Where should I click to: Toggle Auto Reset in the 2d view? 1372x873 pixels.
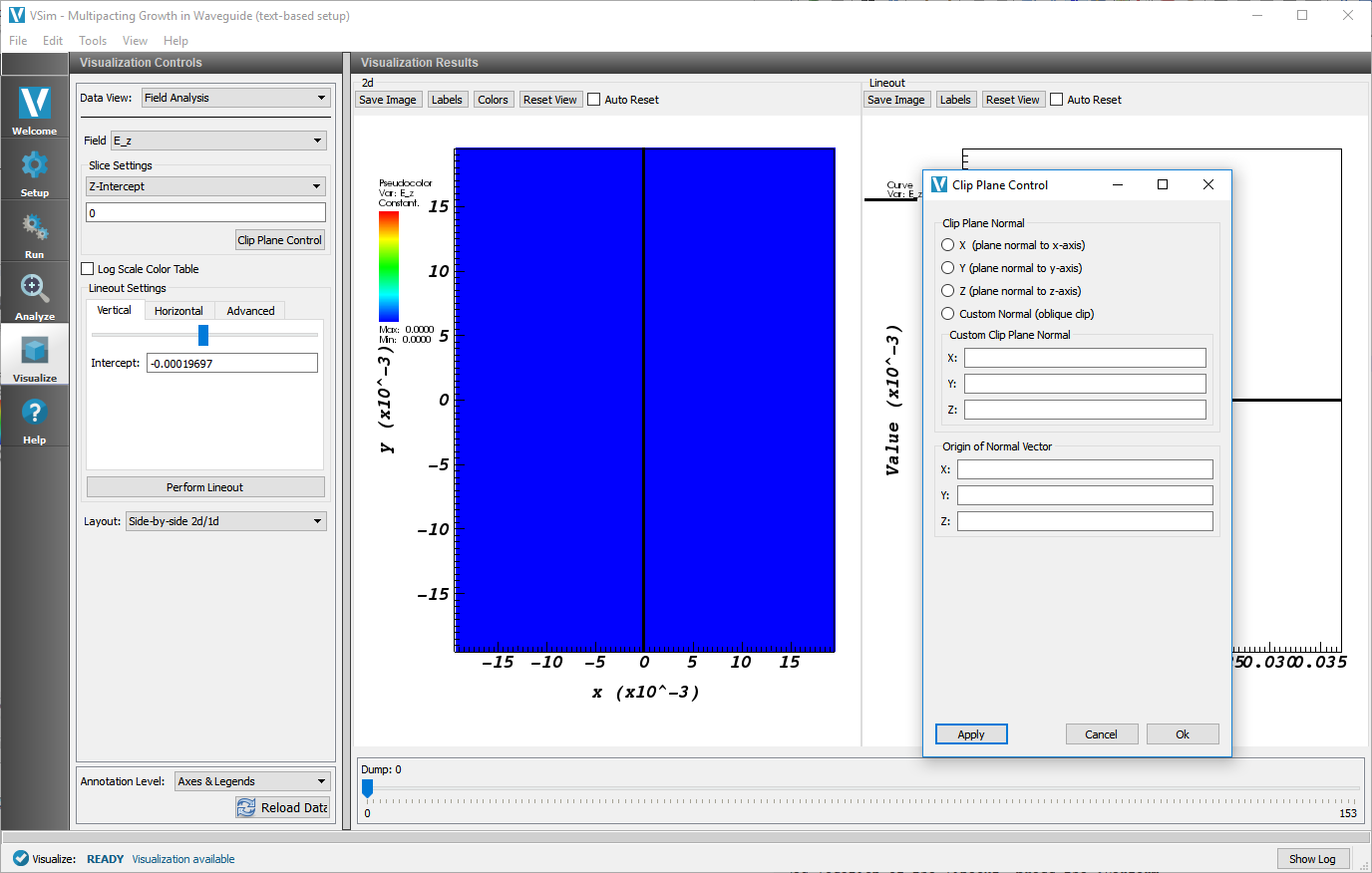[594, 100]
